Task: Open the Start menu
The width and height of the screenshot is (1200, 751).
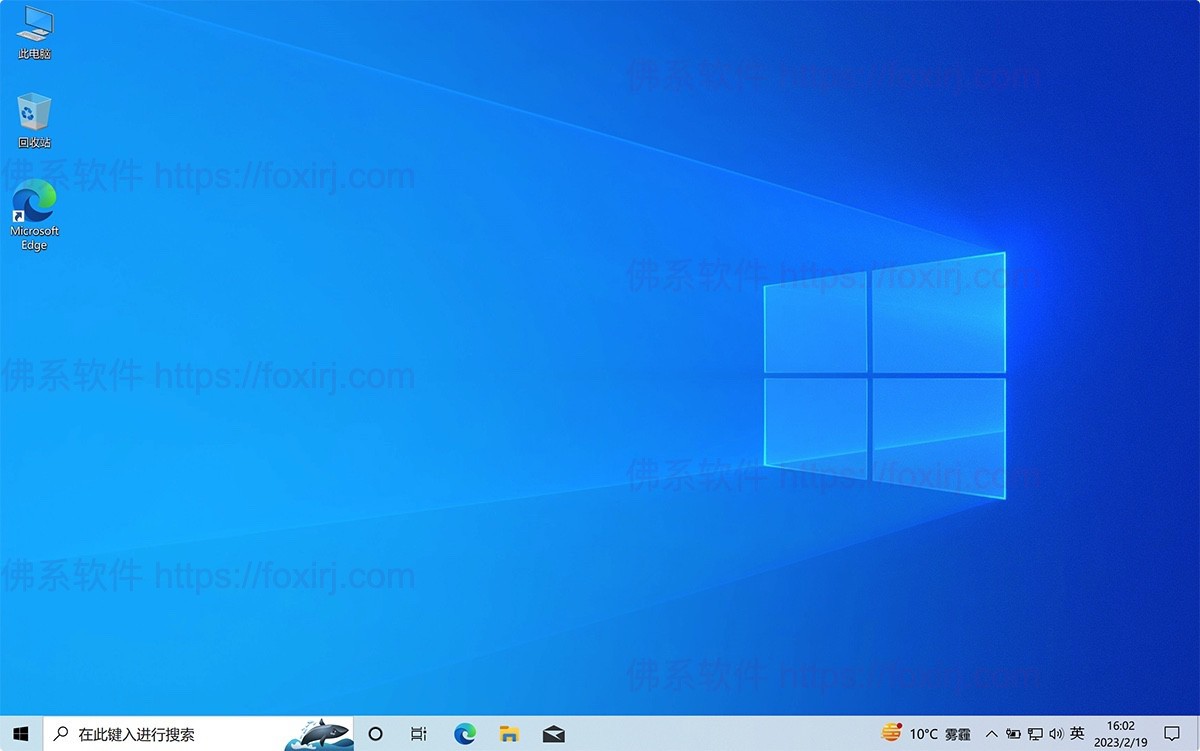Action: (x=18, y=733)
